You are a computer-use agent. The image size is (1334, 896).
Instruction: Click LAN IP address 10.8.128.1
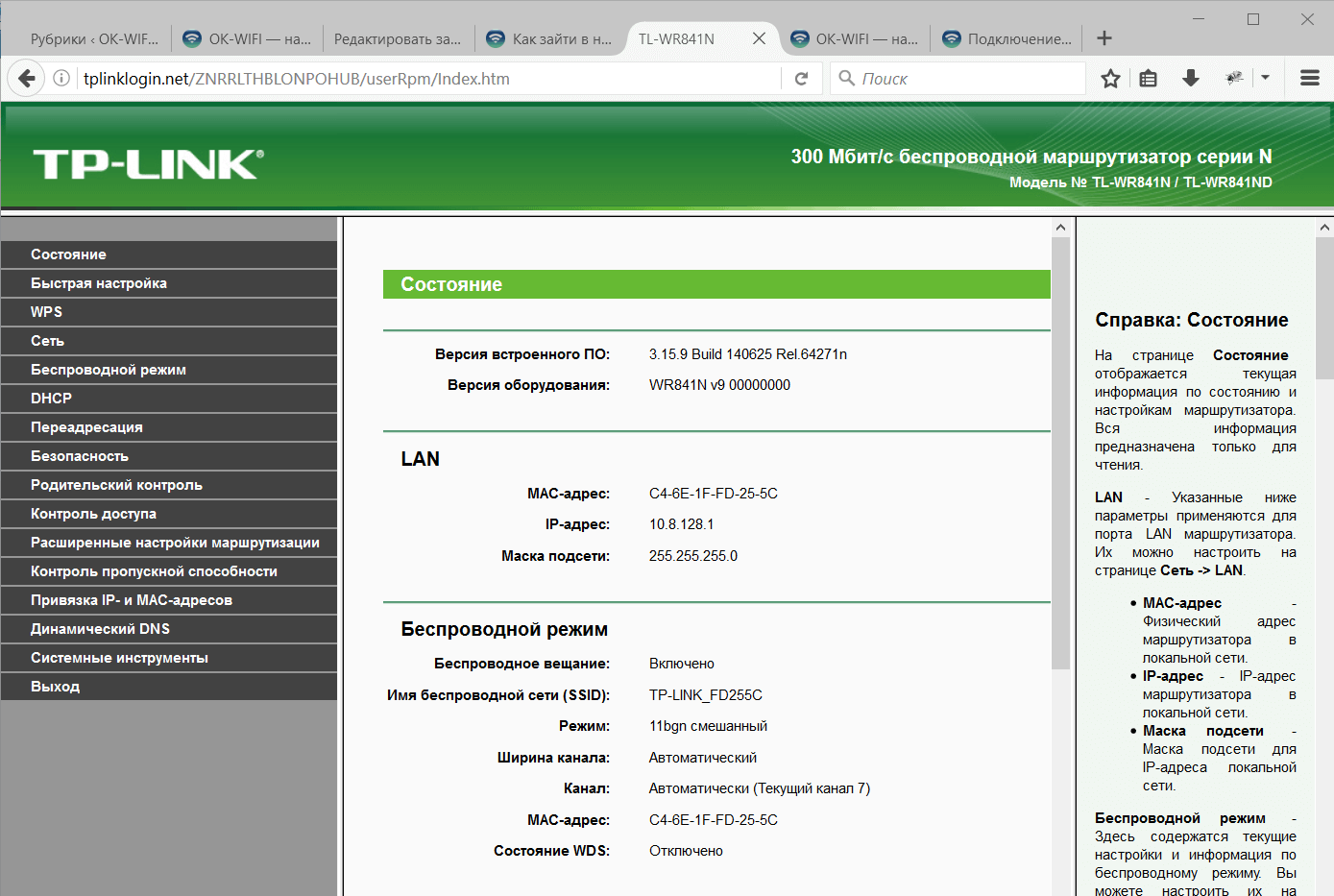681,524
